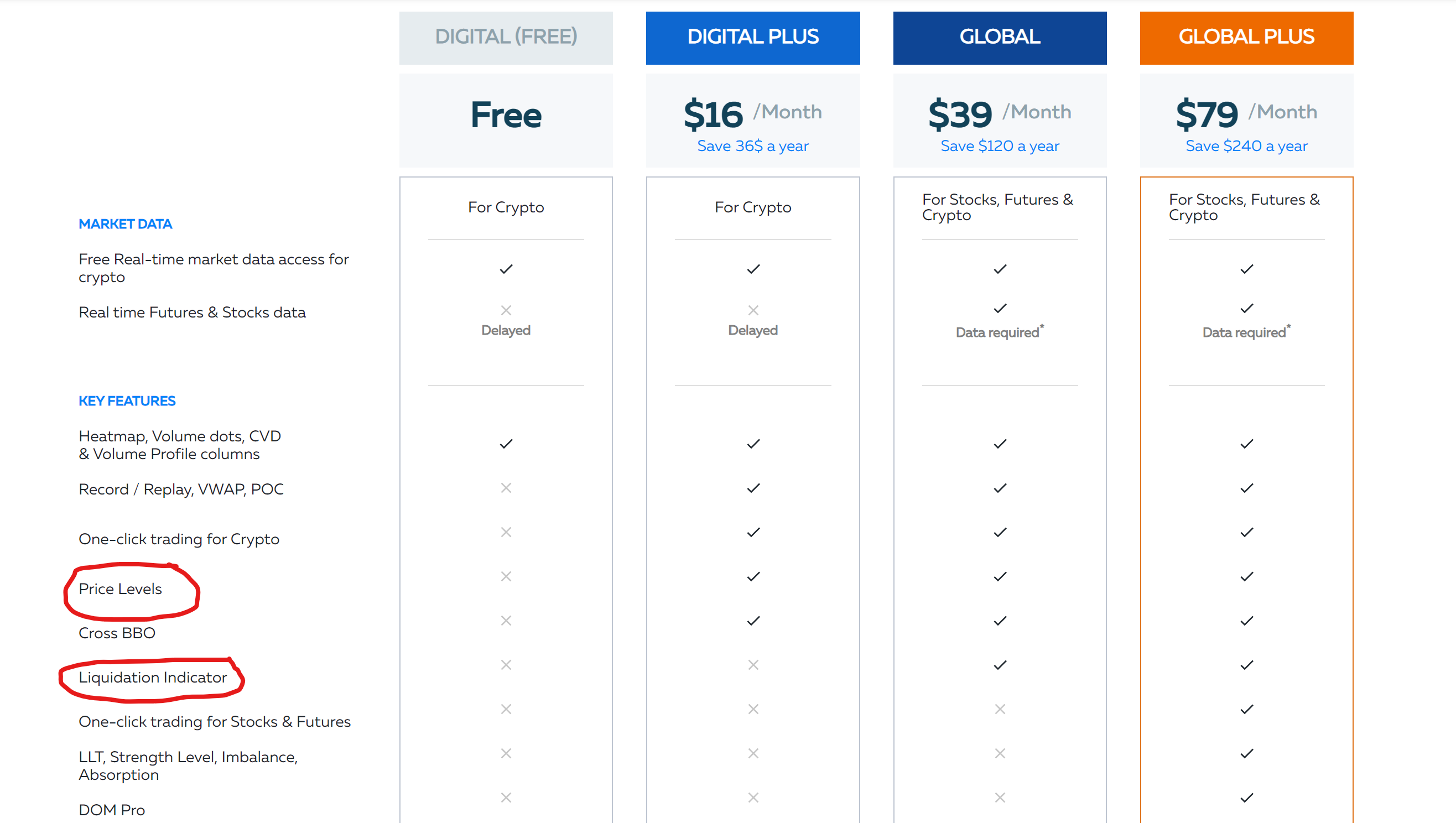The height and width of the screenshot is (823, 1456).
Task: Click Global Plus Liquidation Indicator checkmark
Action: click(1246, 665)
